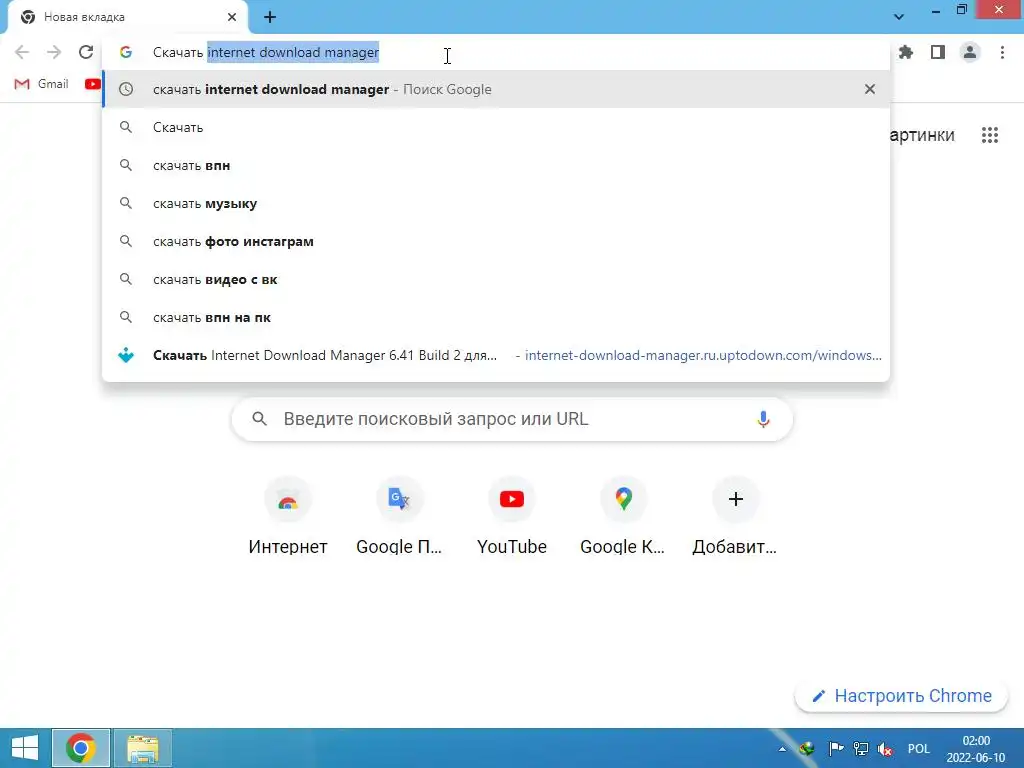Image resolution: width=1024 pixels, height=768 pixels.
Task: Open File Explorer from taskbar
Action: click(143, 748)
